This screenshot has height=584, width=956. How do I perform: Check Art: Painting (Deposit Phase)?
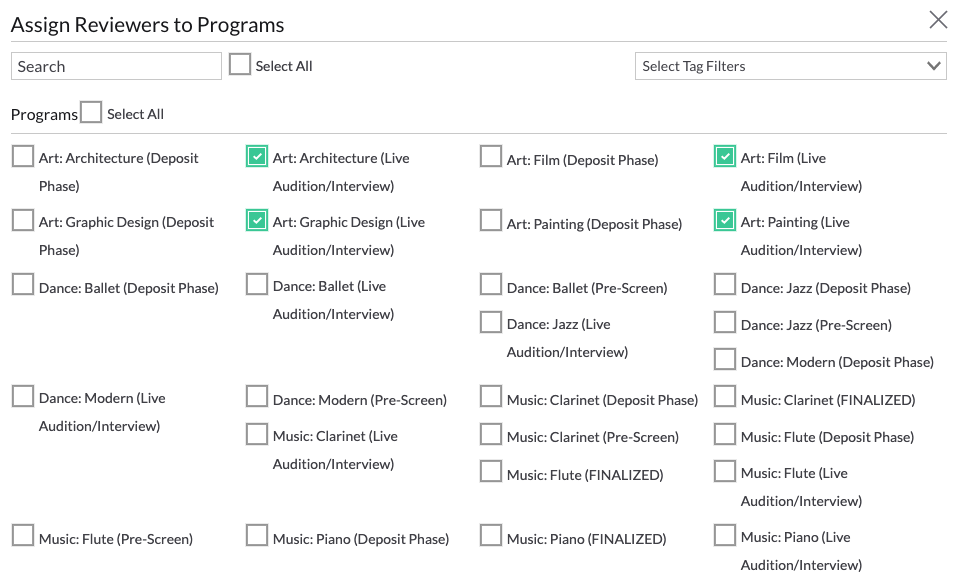490,220
